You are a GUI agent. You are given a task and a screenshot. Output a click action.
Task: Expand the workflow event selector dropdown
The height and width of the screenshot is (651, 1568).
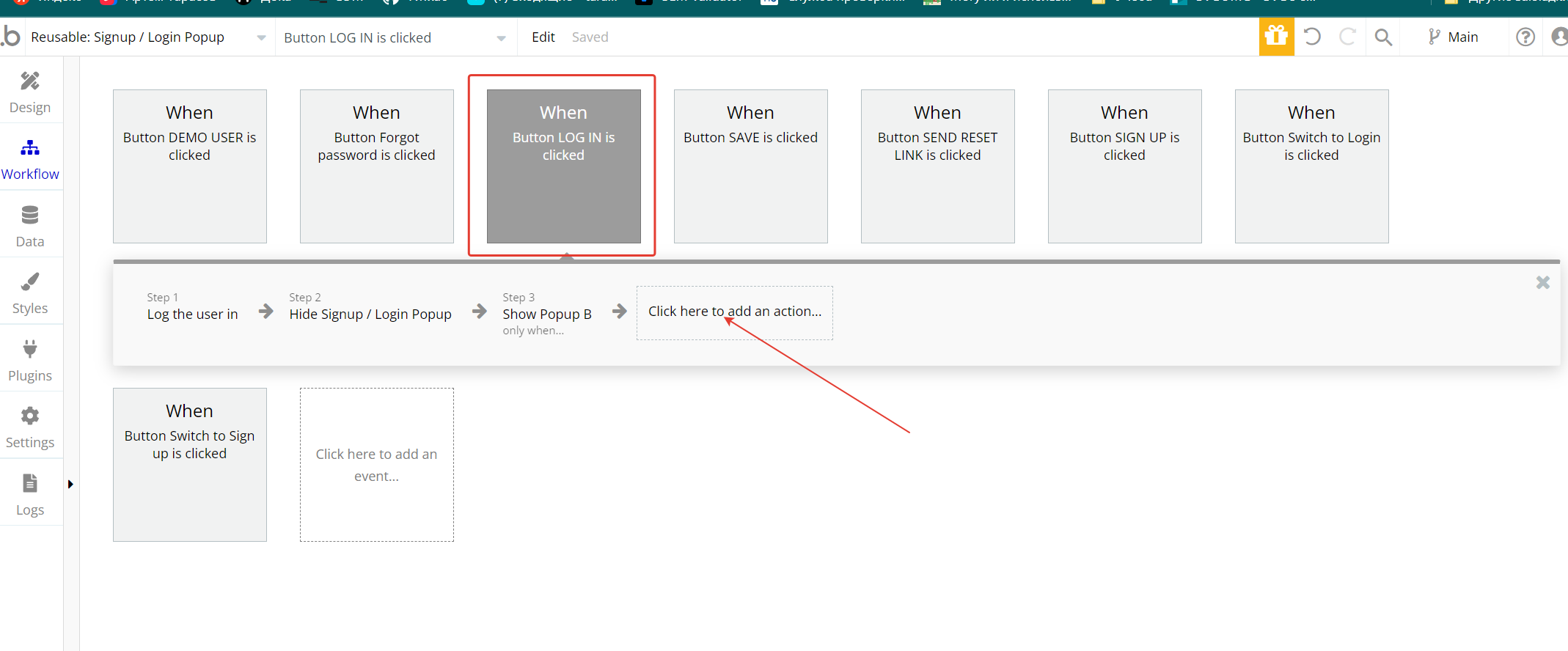(x=501, y=38)
